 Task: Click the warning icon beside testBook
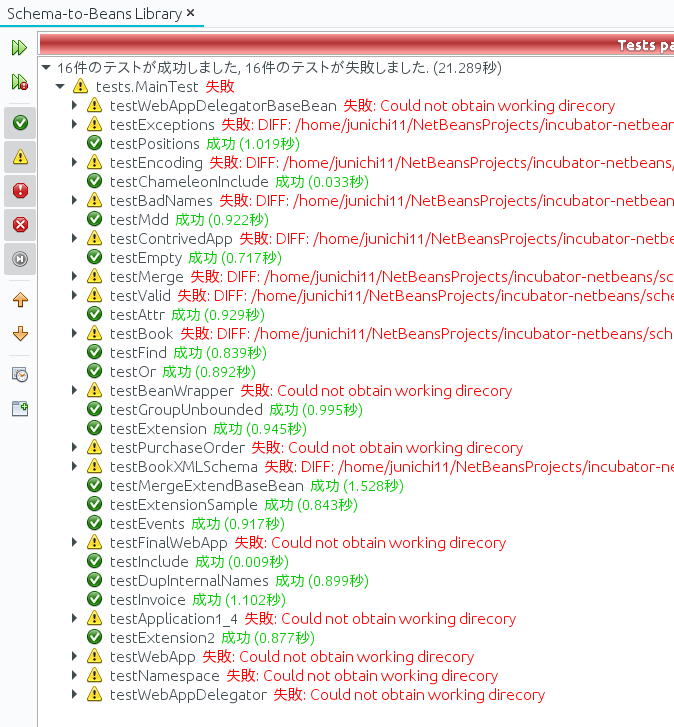95,333
